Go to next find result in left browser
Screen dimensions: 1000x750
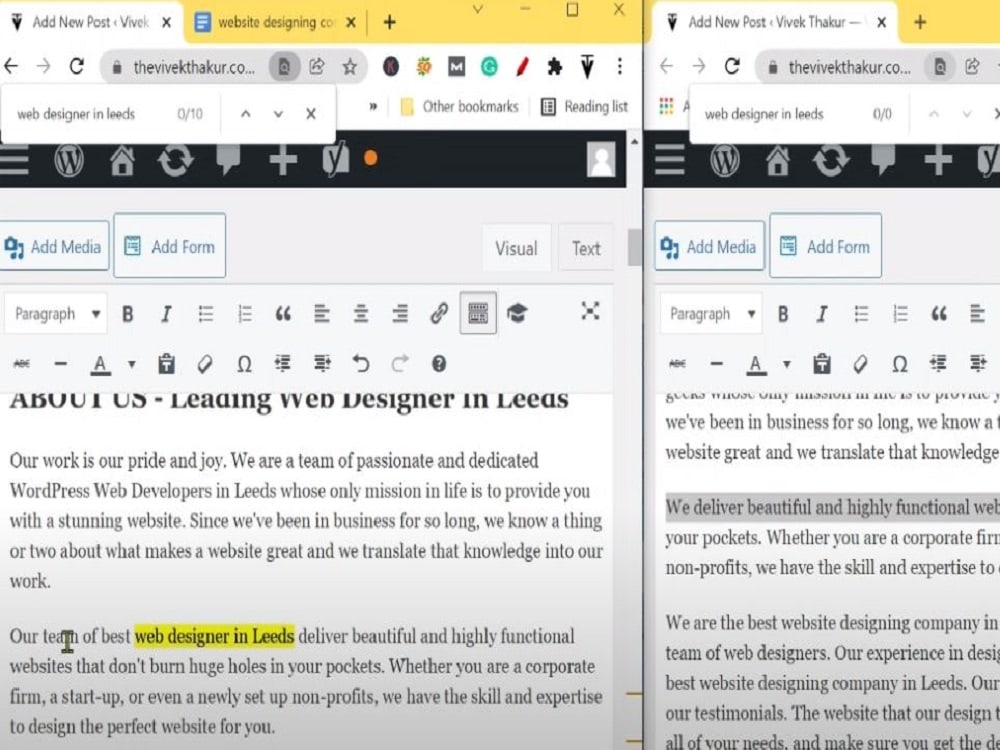point(278,114)
